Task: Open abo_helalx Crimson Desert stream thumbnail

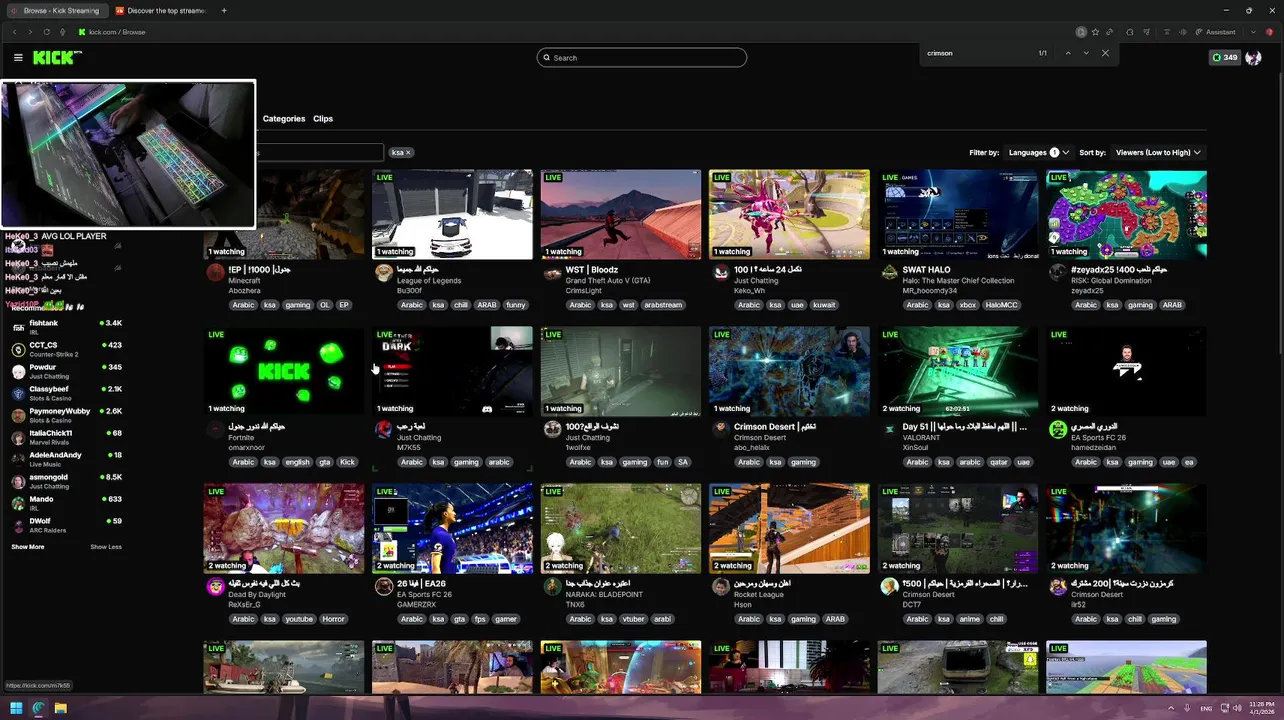Action: (x=789, y=371)
